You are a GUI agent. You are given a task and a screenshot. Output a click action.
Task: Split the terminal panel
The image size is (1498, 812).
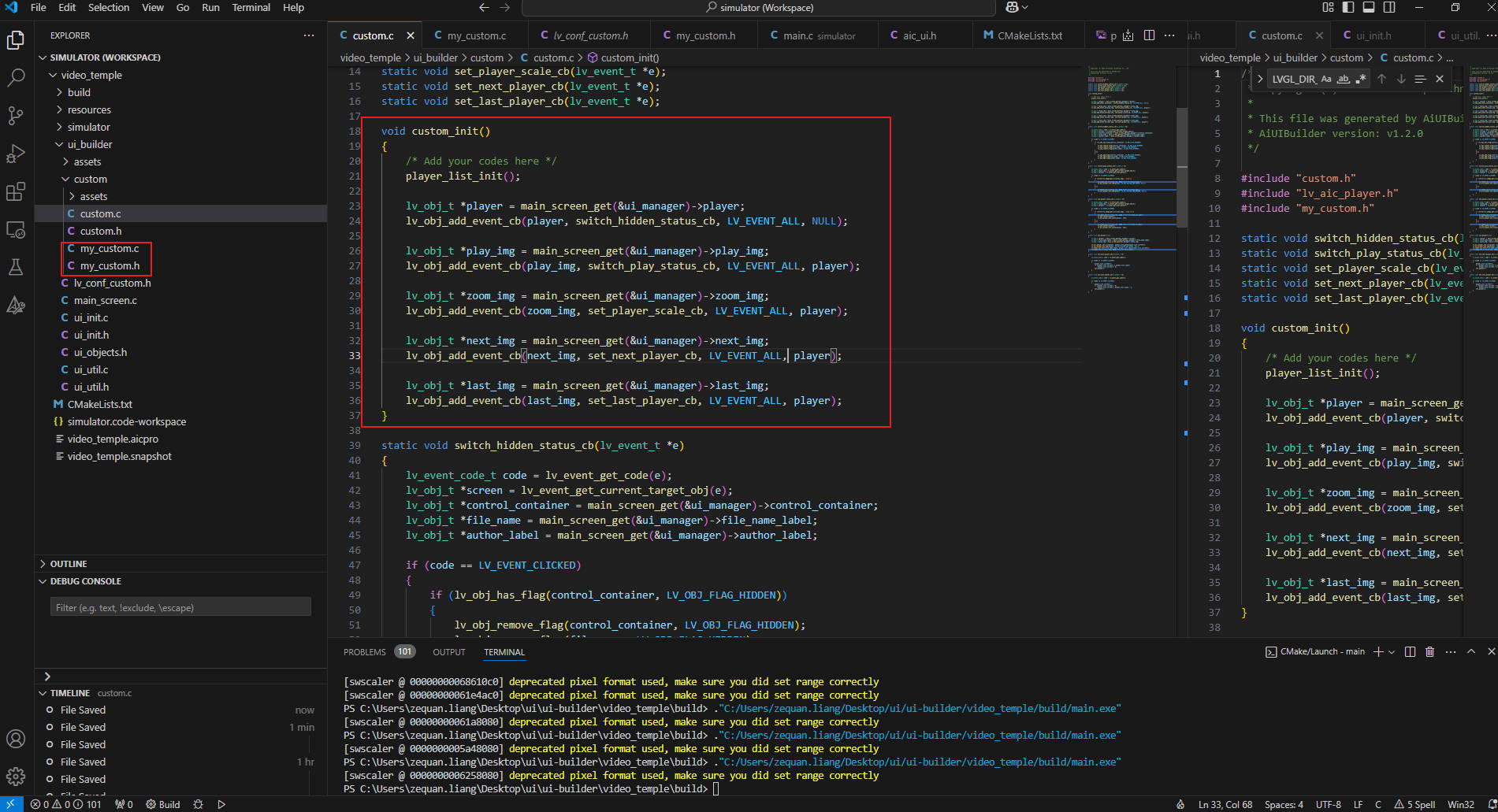[x=1410, y=651]
